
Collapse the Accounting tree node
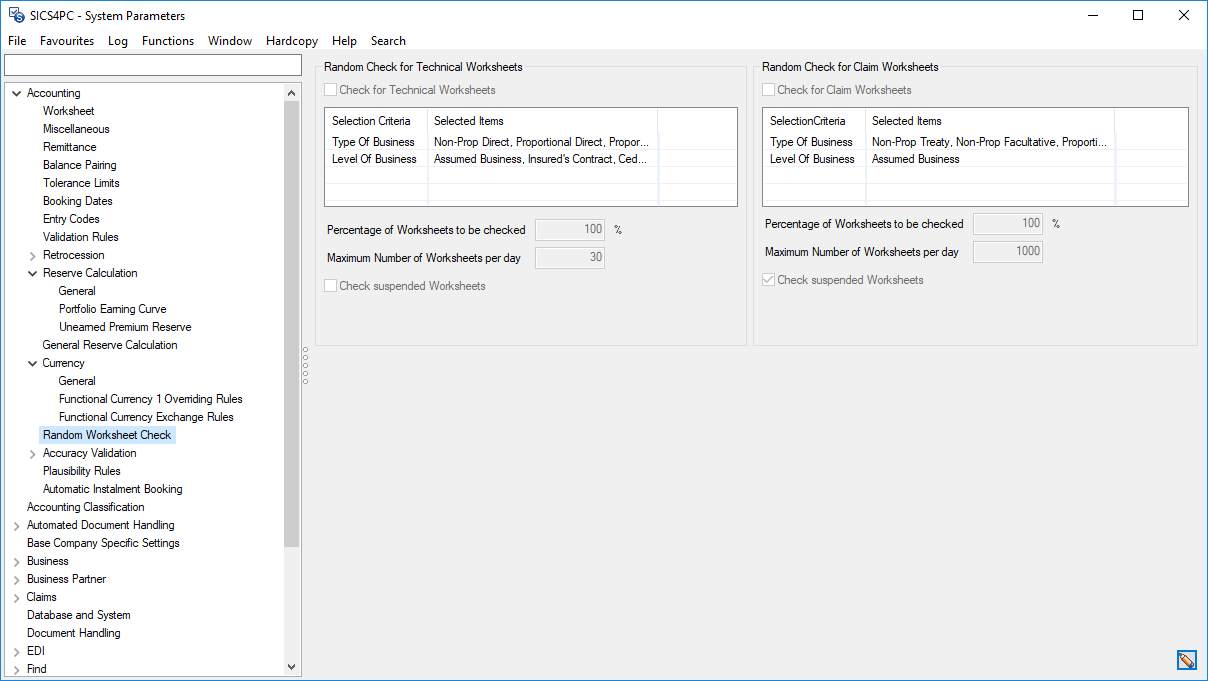16,92
